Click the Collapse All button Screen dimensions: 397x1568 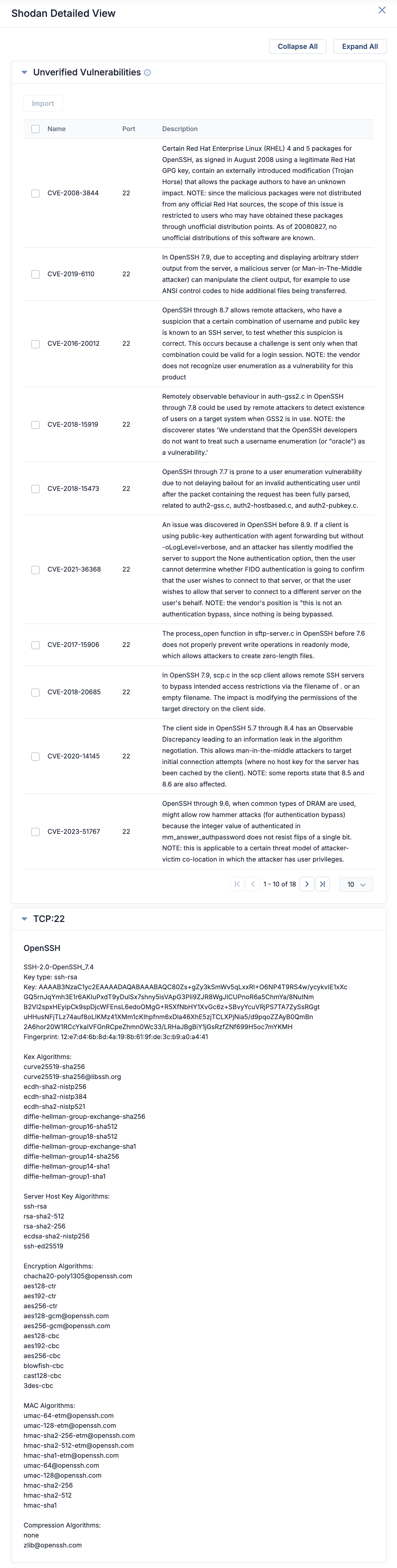pyautogui.click(x=297, y=46)
